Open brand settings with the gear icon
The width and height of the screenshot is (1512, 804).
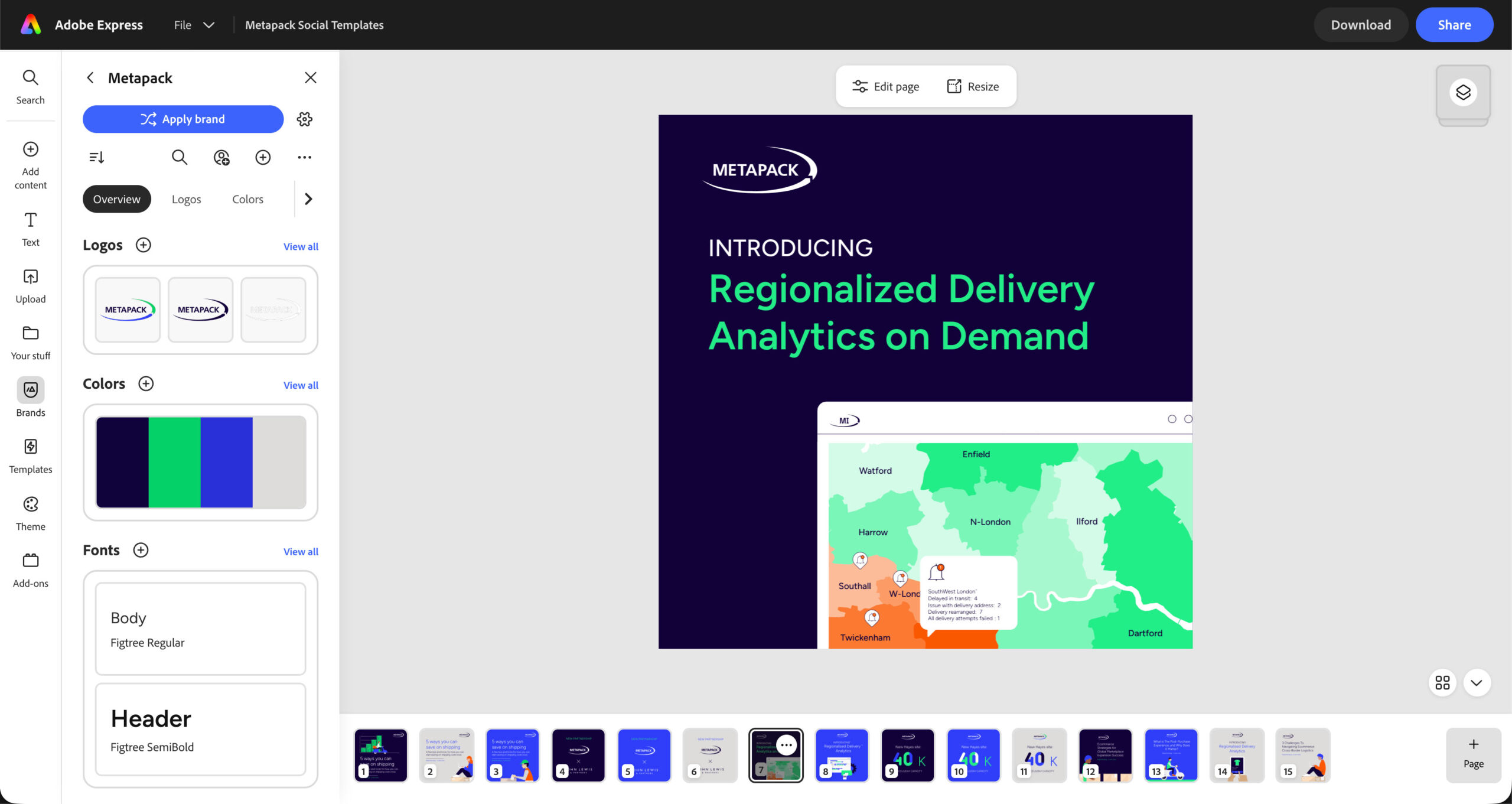click(x=305, y=119)
